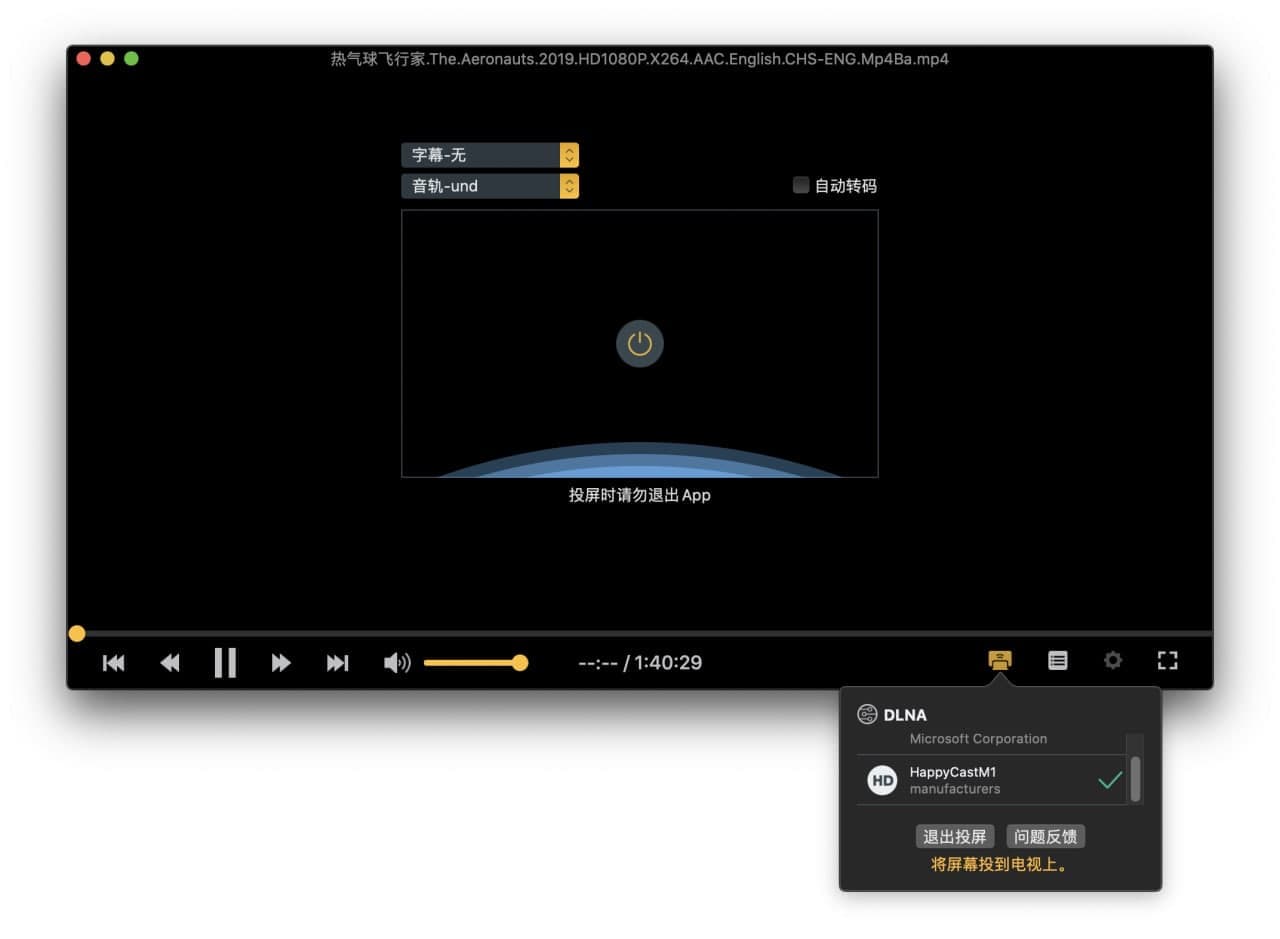The image size is (1280, 939).
Task: Click the HD device icon
Action: [x=882, y=780]
